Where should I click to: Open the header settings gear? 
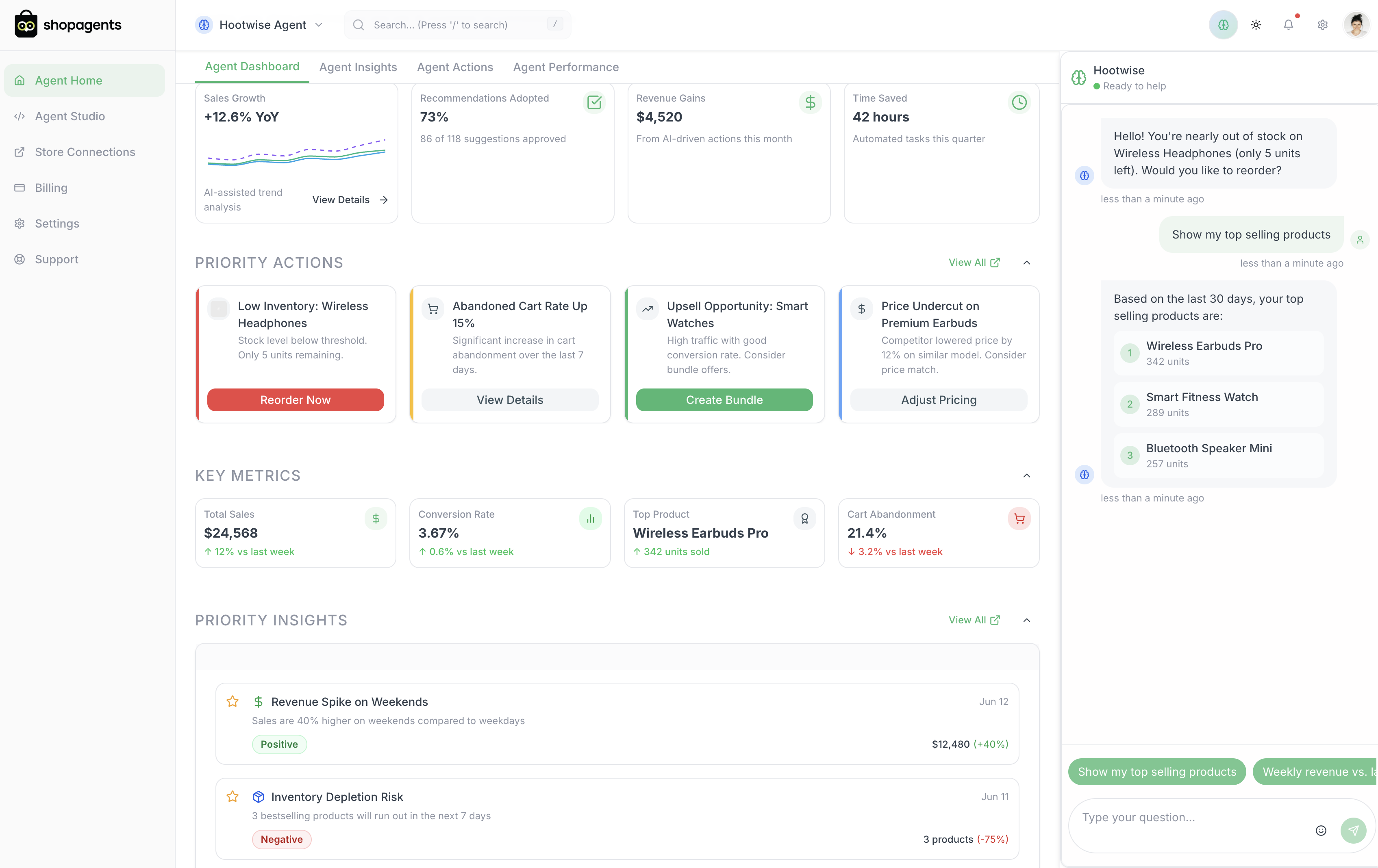pos(1322,25)
